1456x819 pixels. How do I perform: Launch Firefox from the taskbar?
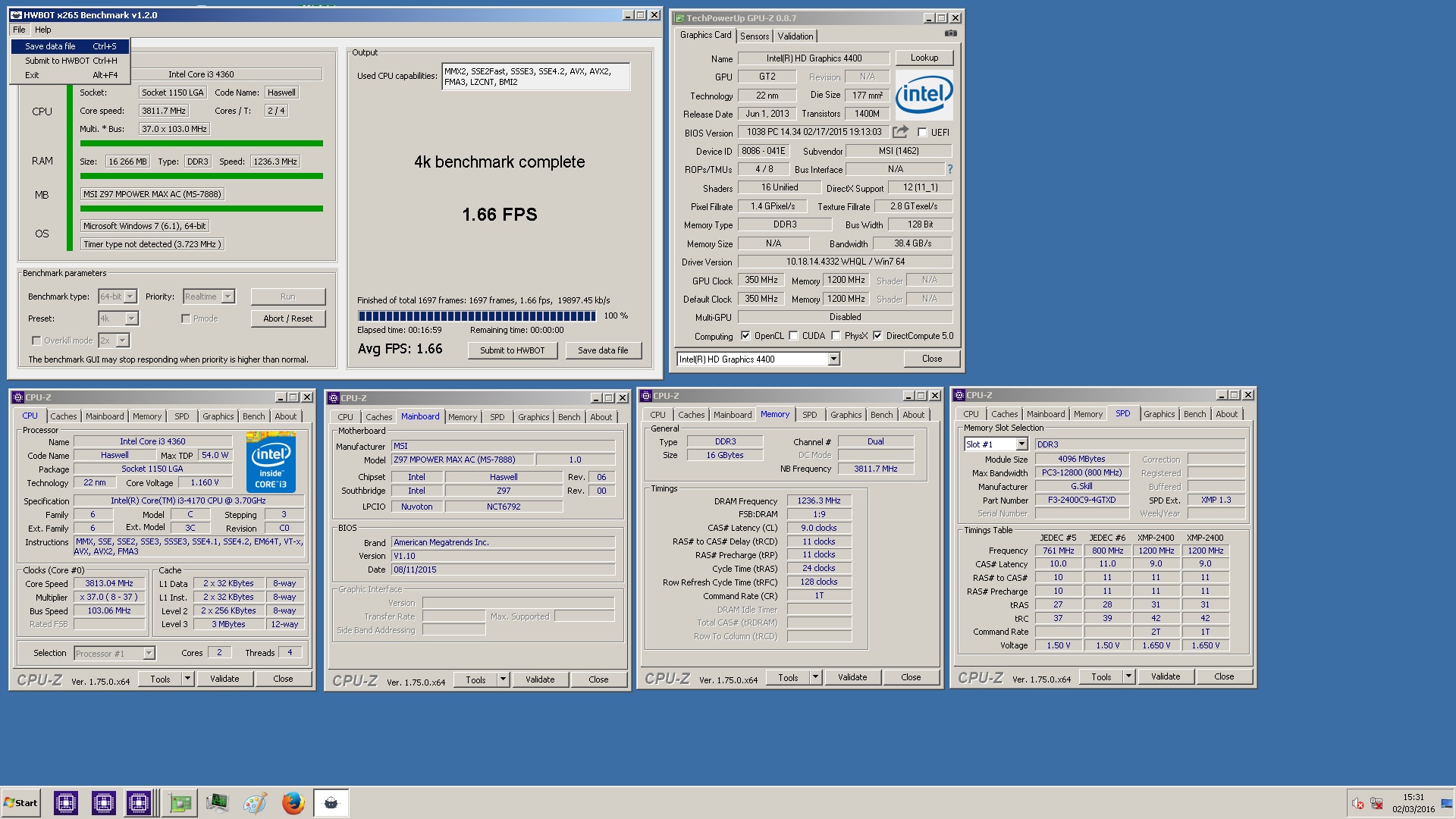pyautogui.click(x=293, y=803)
